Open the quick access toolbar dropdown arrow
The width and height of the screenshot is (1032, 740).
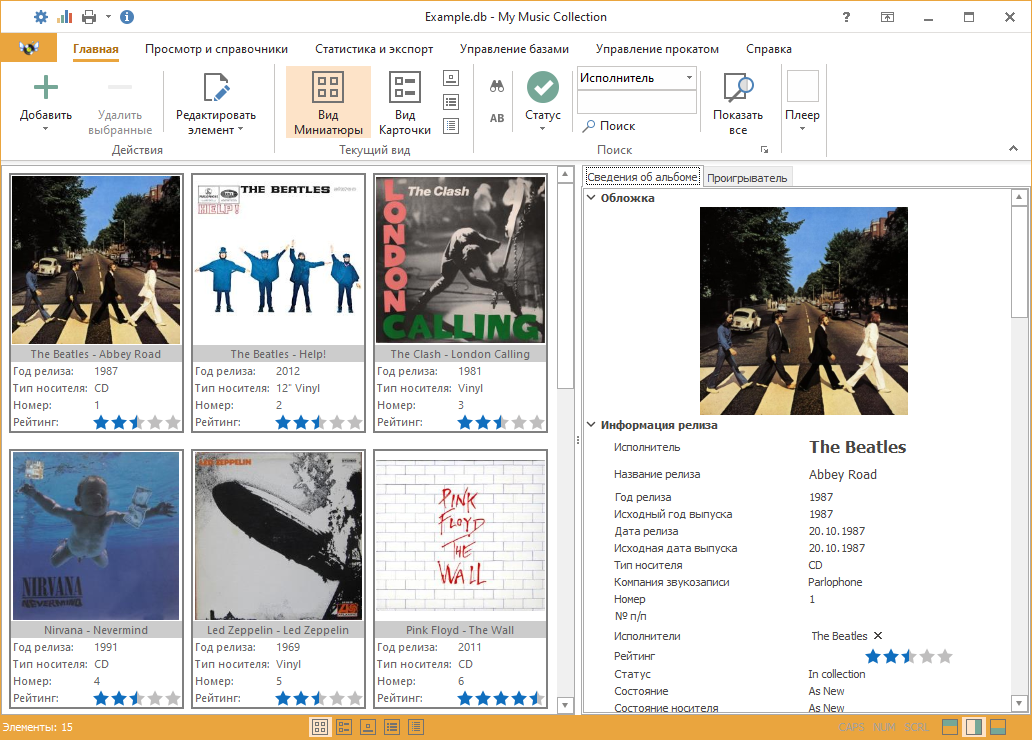(x=109, y=17)
